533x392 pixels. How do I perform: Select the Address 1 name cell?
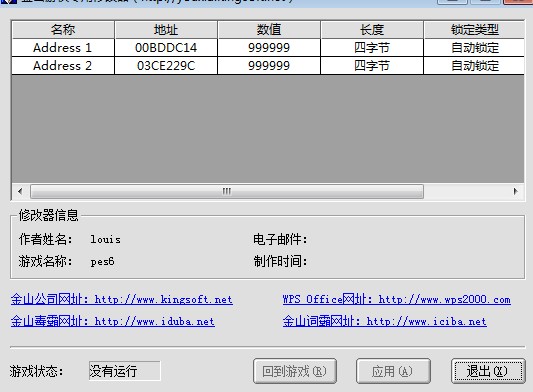coord(63,48)
